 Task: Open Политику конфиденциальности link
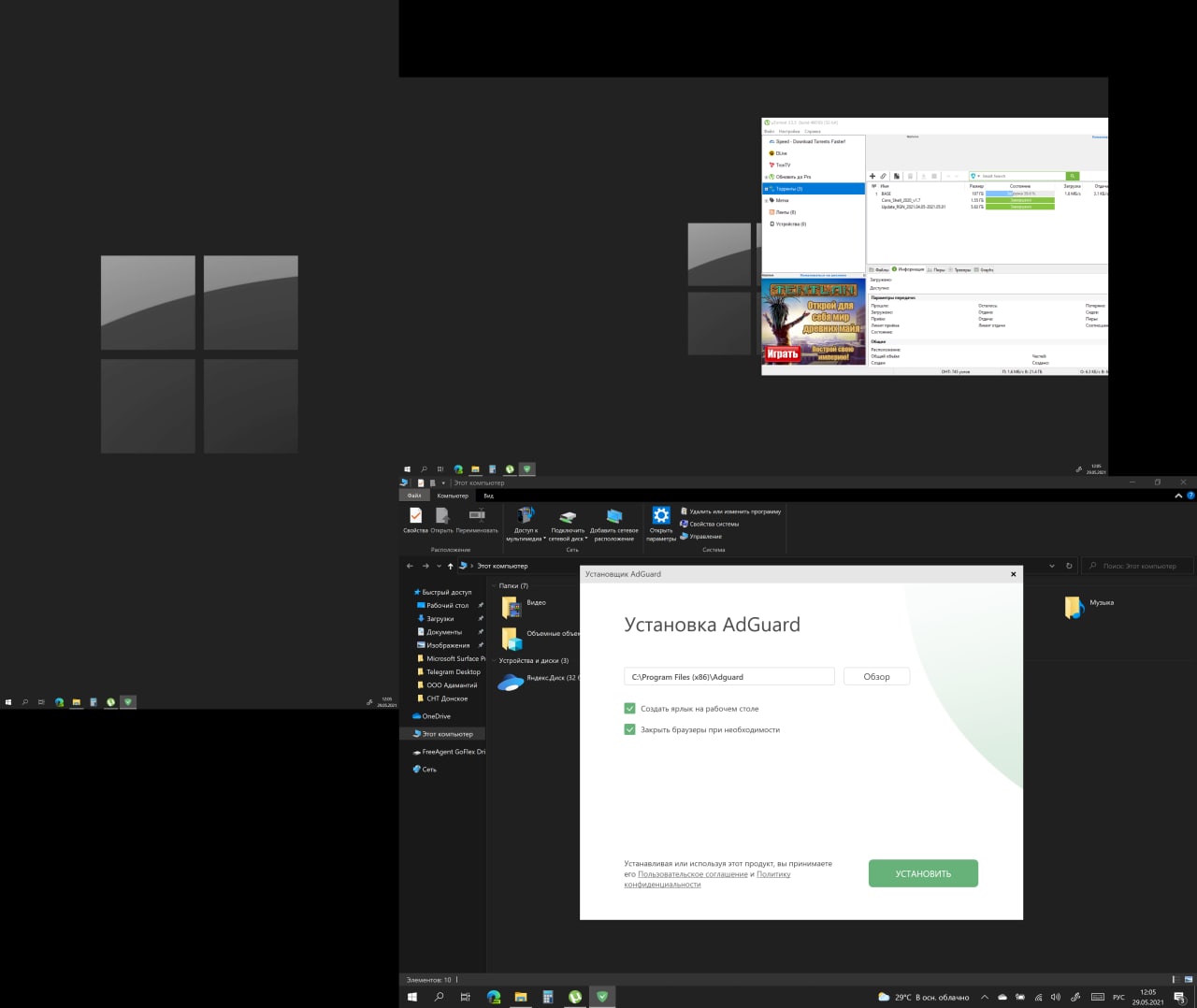pos(708,879)
